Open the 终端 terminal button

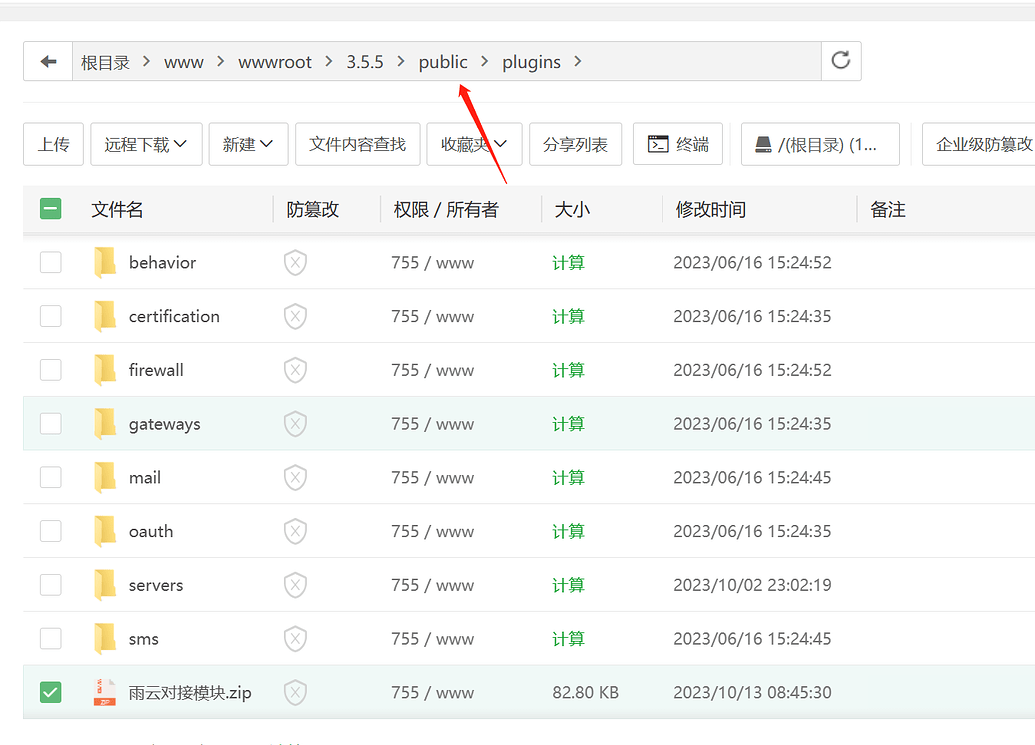pos(678,144)
